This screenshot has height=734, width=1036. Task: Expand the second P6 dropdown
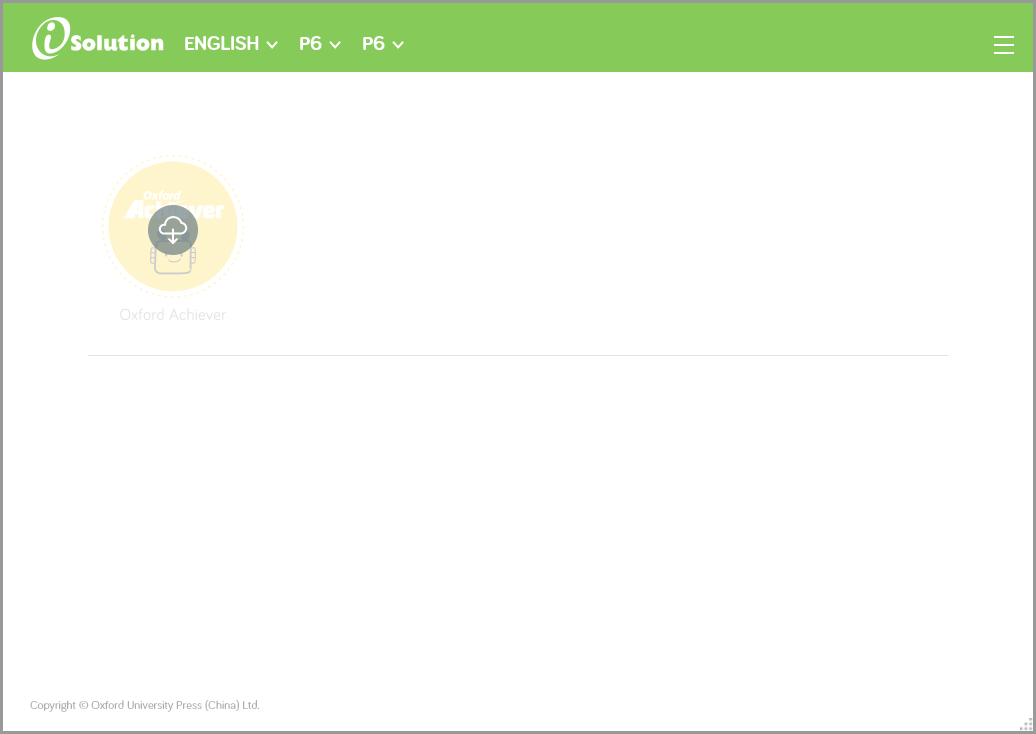[383, 44]
